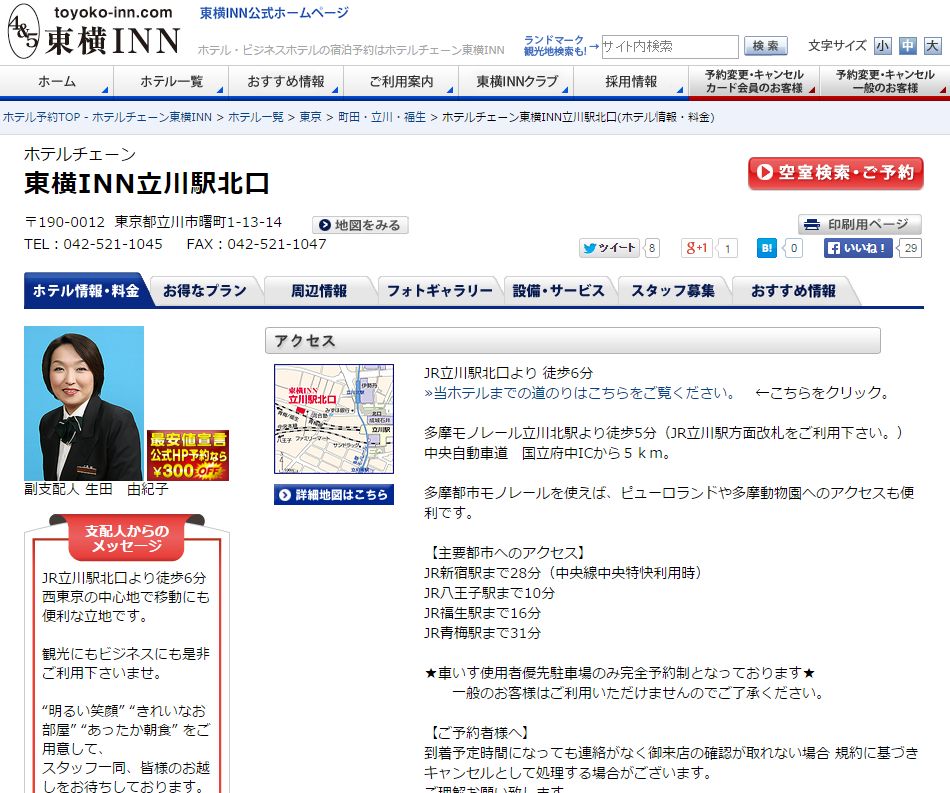The height and width of the screenshot is (793, 950).
Task: Click breadcrumb link 東京
Action: point(311,117)
